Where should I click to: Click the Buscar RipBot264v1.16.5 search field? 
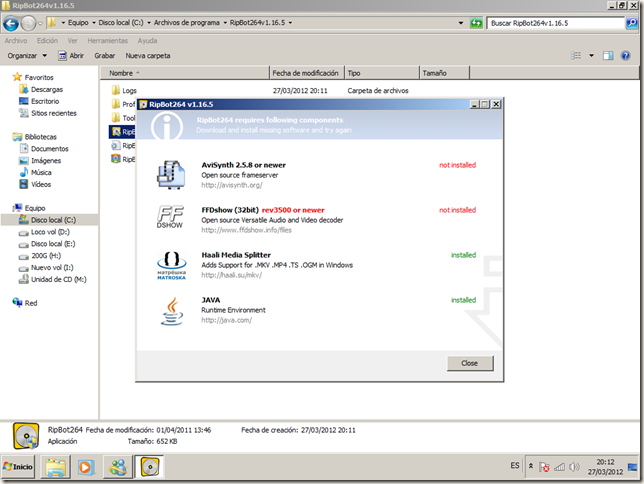[x=557, y=23]
